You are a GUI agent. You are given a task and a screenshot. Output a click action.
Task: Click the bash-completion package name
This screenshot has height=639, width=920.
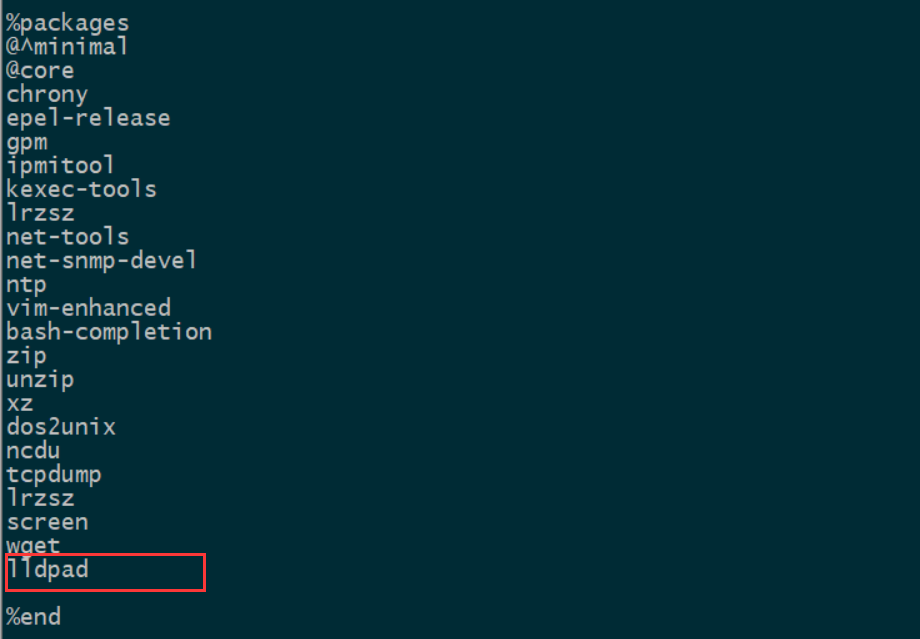109,332
